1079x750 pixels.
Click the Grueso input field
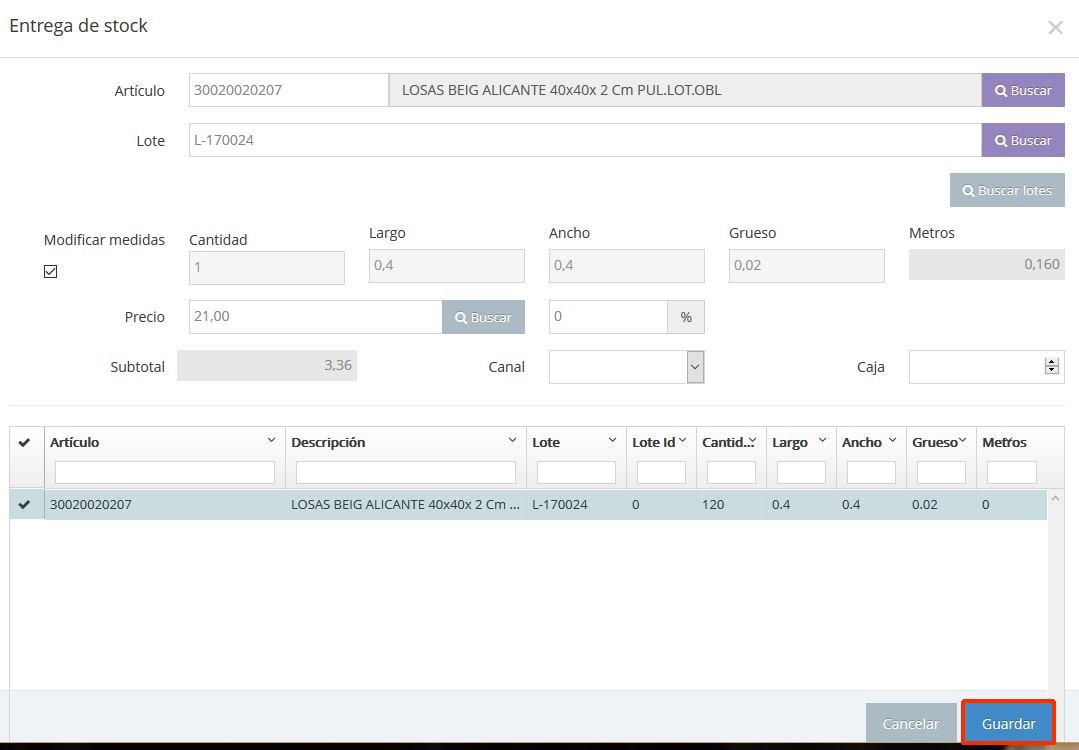click(x=806, y=266)
